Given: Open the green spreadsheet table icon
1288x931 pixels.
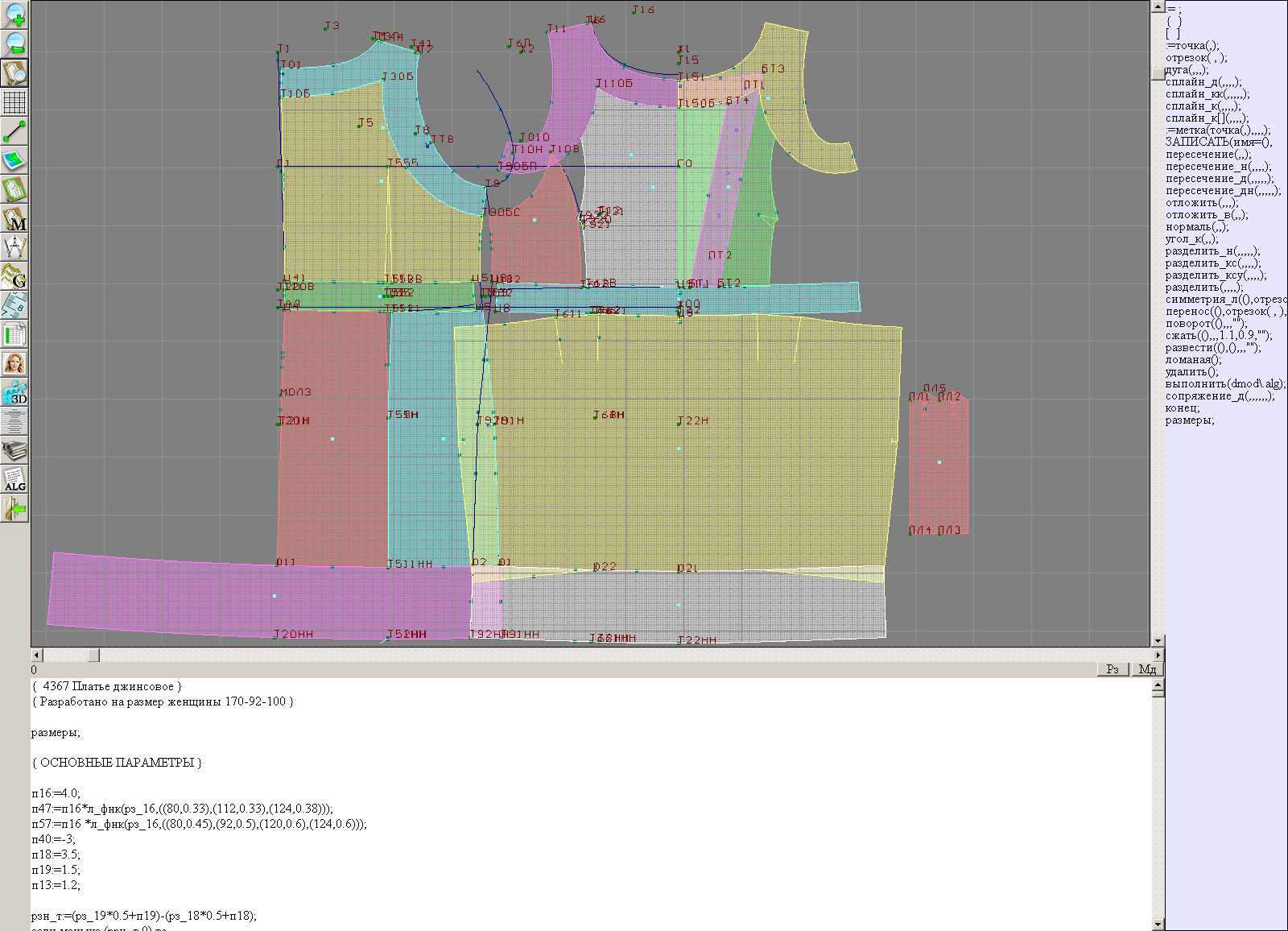Looking at the screenshot, I should click(14, 334).
